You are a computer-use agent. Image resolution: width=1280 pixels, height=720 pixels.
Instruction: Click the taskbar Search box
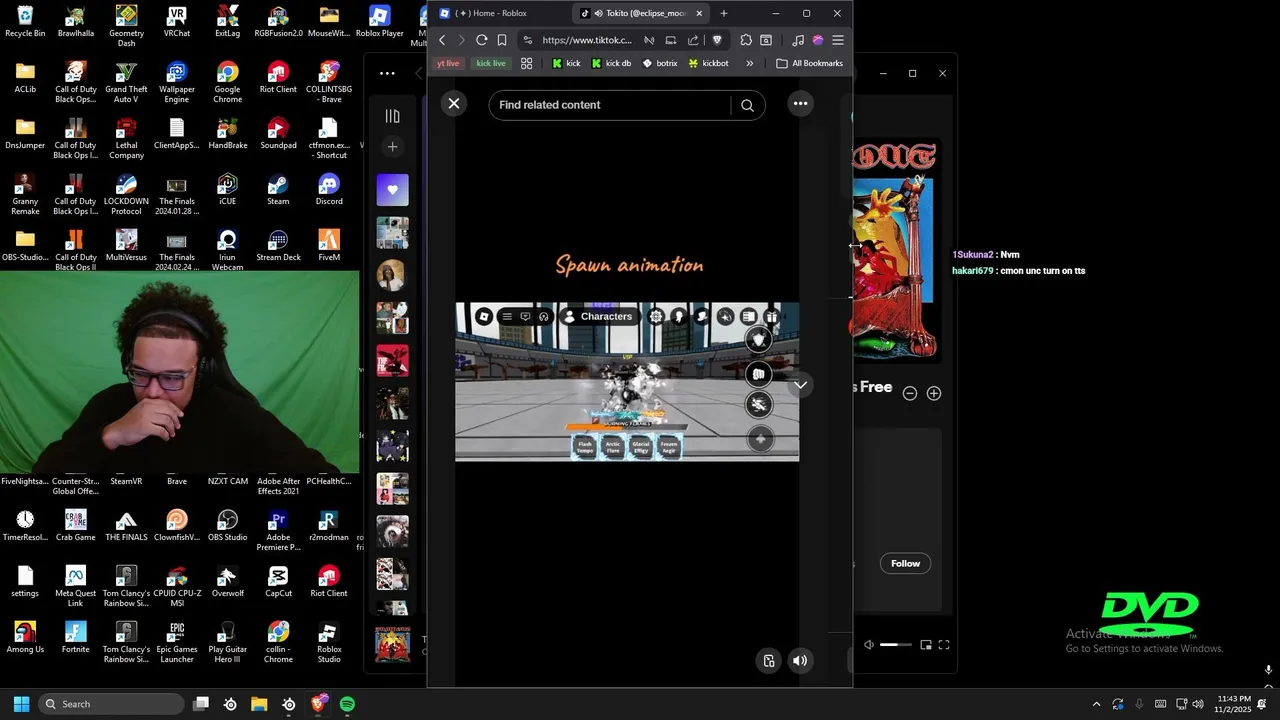(x=111, y=704)
